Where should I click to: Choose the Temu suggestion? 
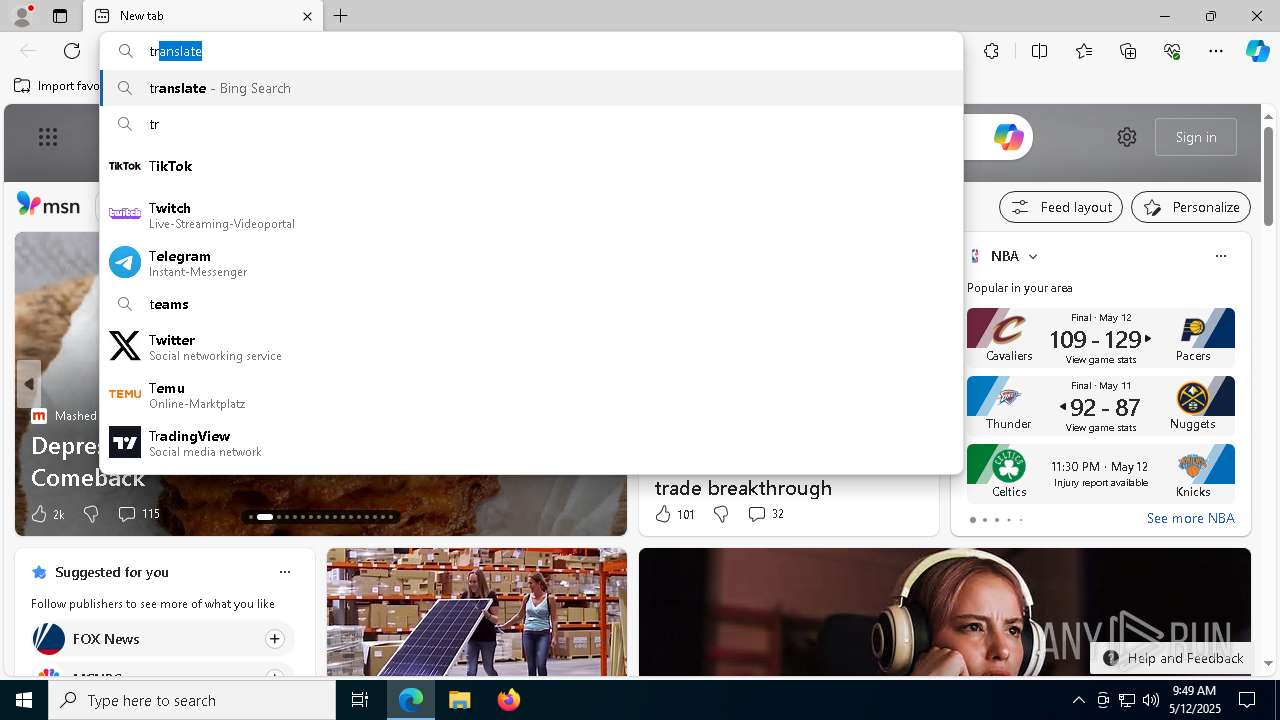pyautogui.click(x=531, y=395)
